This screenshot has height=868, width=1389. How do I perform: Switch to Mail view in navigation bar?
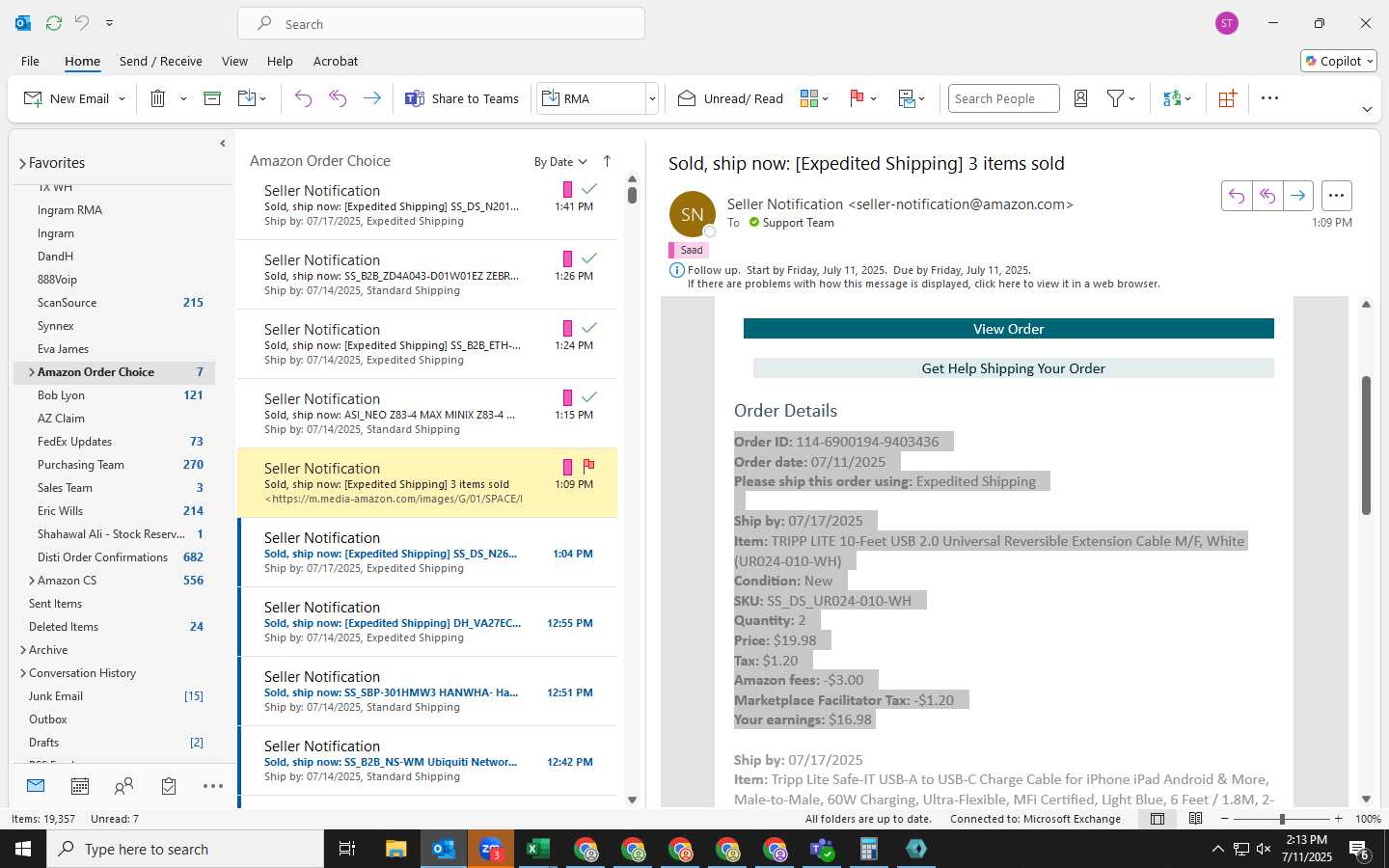point(36,786)
